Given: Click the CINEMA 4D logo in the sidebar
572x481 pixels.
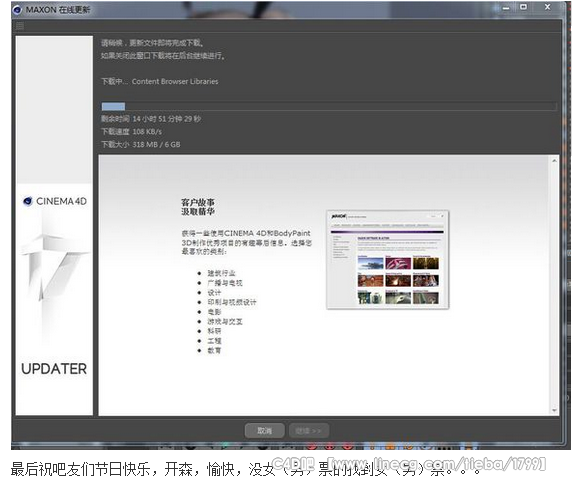Looking at the screenshot, I should click(55, 201).
